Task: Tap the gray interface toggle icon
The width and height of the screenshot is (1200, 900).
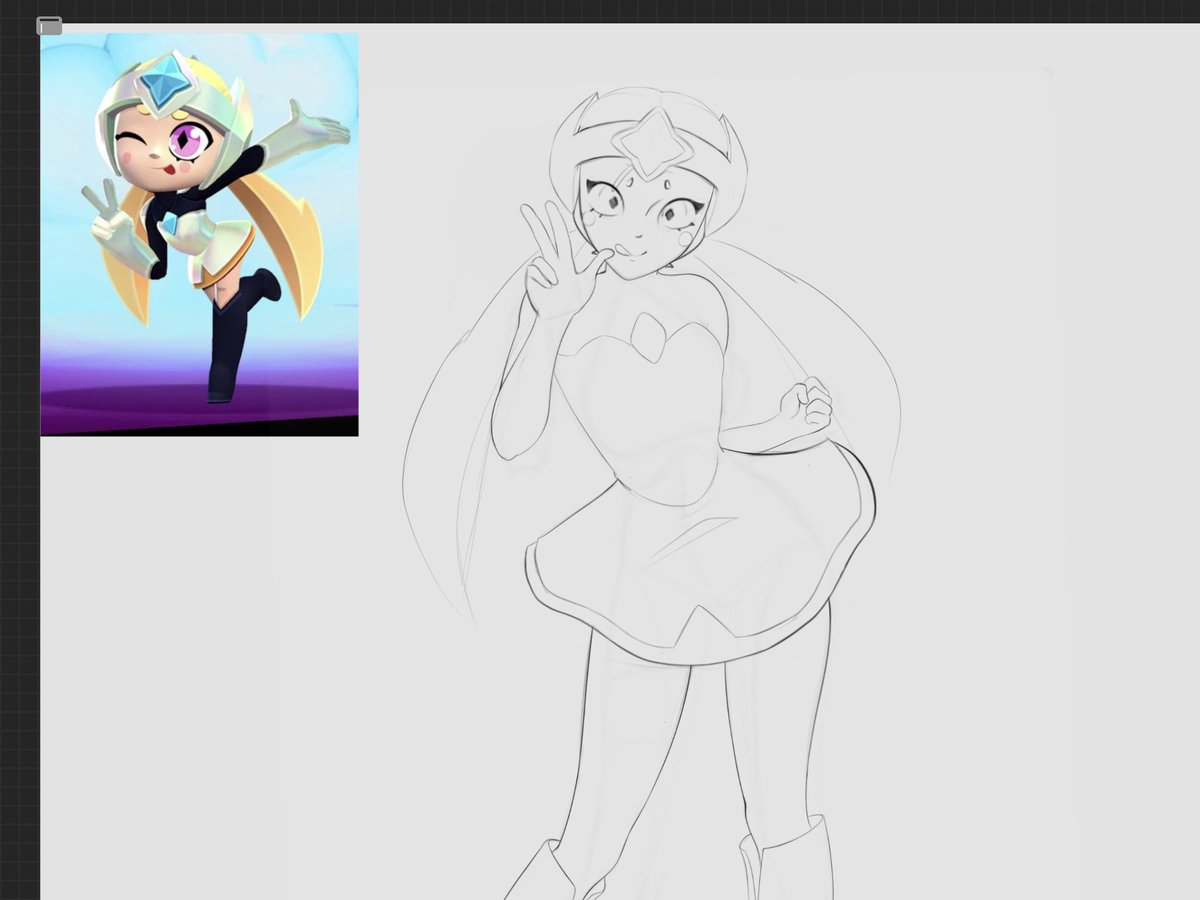Action: click(49, 26)
